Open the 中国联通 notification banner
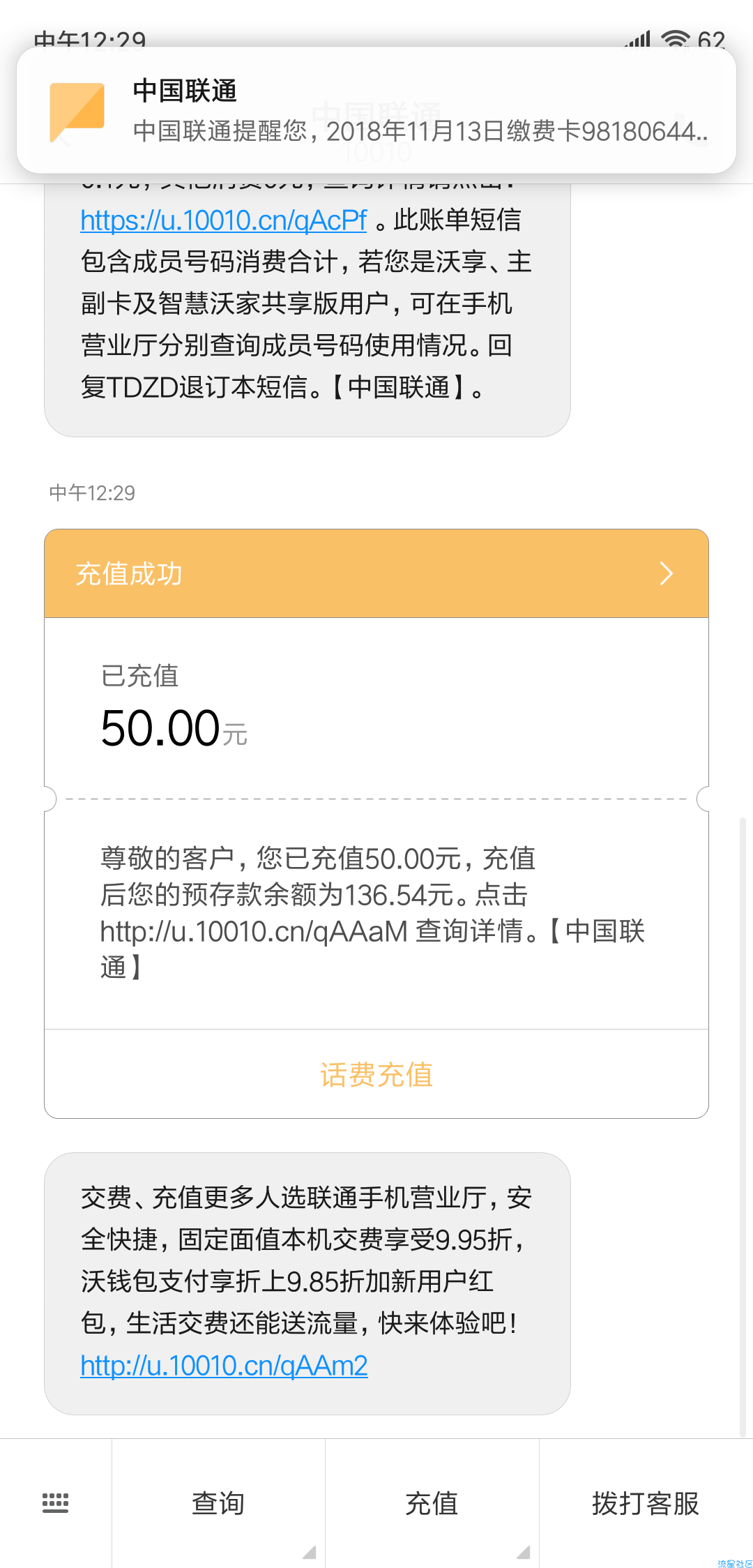 click(x=376, y=110)
